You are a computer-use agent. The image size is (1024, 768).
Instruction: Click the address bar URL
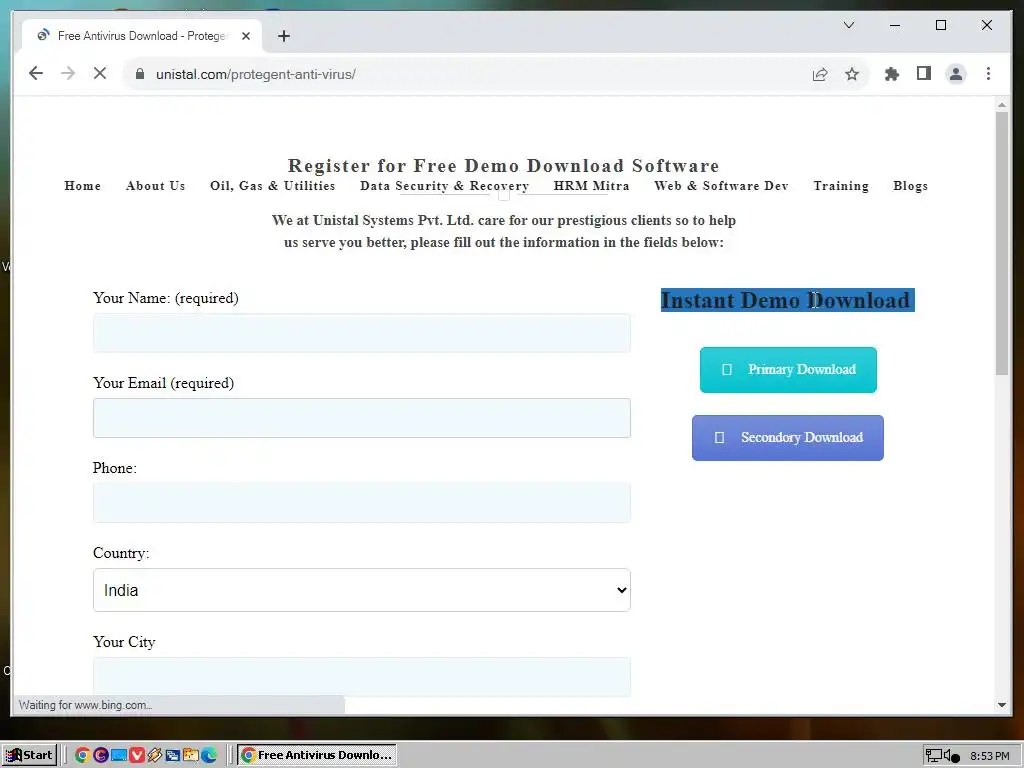coord(255,74)
